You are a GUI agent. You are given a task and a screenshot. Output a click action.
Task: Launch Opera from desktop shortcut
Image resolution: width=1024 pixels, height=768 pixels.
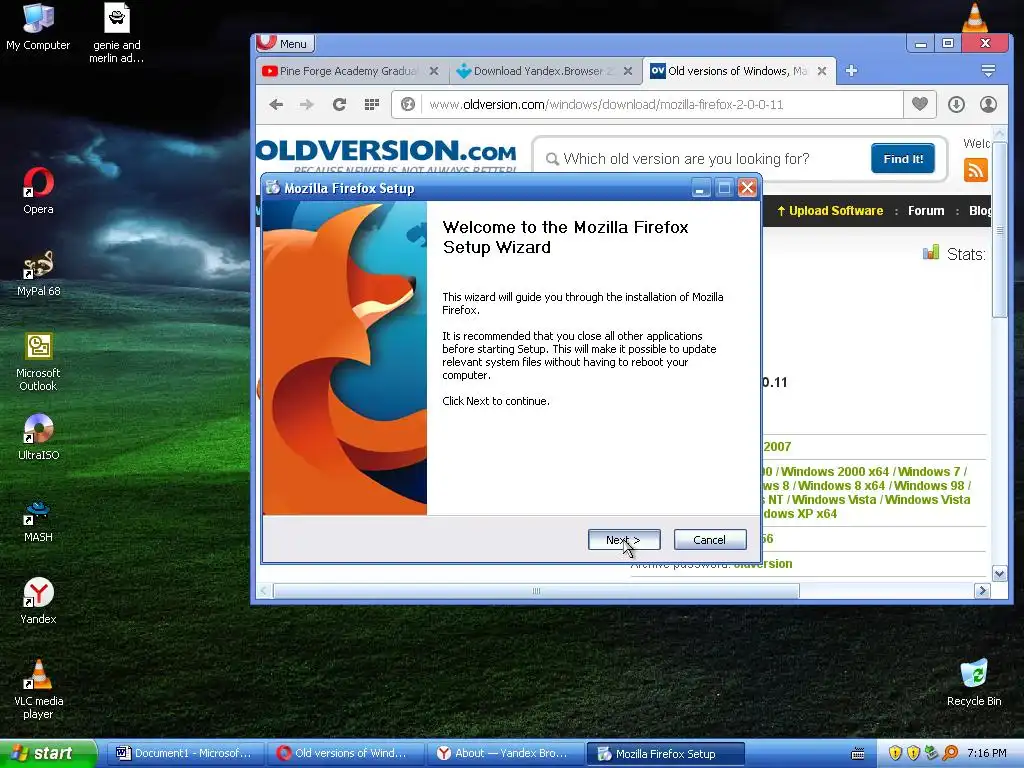(38, 191)
